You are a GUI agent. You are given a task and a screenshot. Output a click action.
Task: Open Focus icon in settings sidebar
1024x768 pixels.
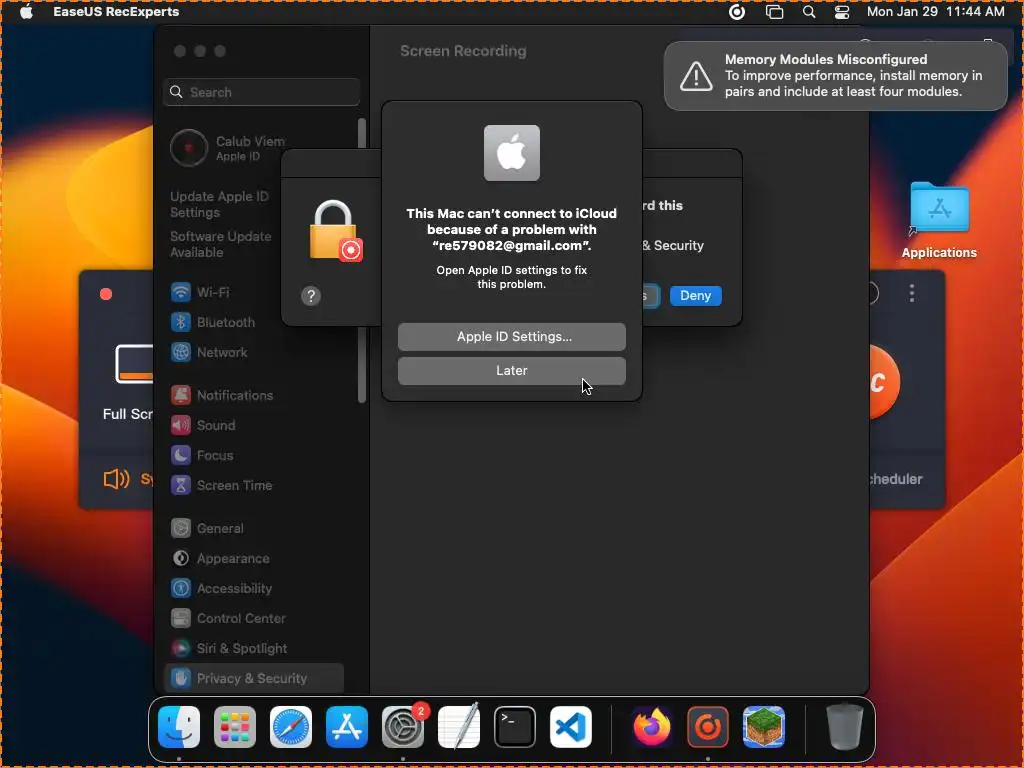tap(181, 455)
